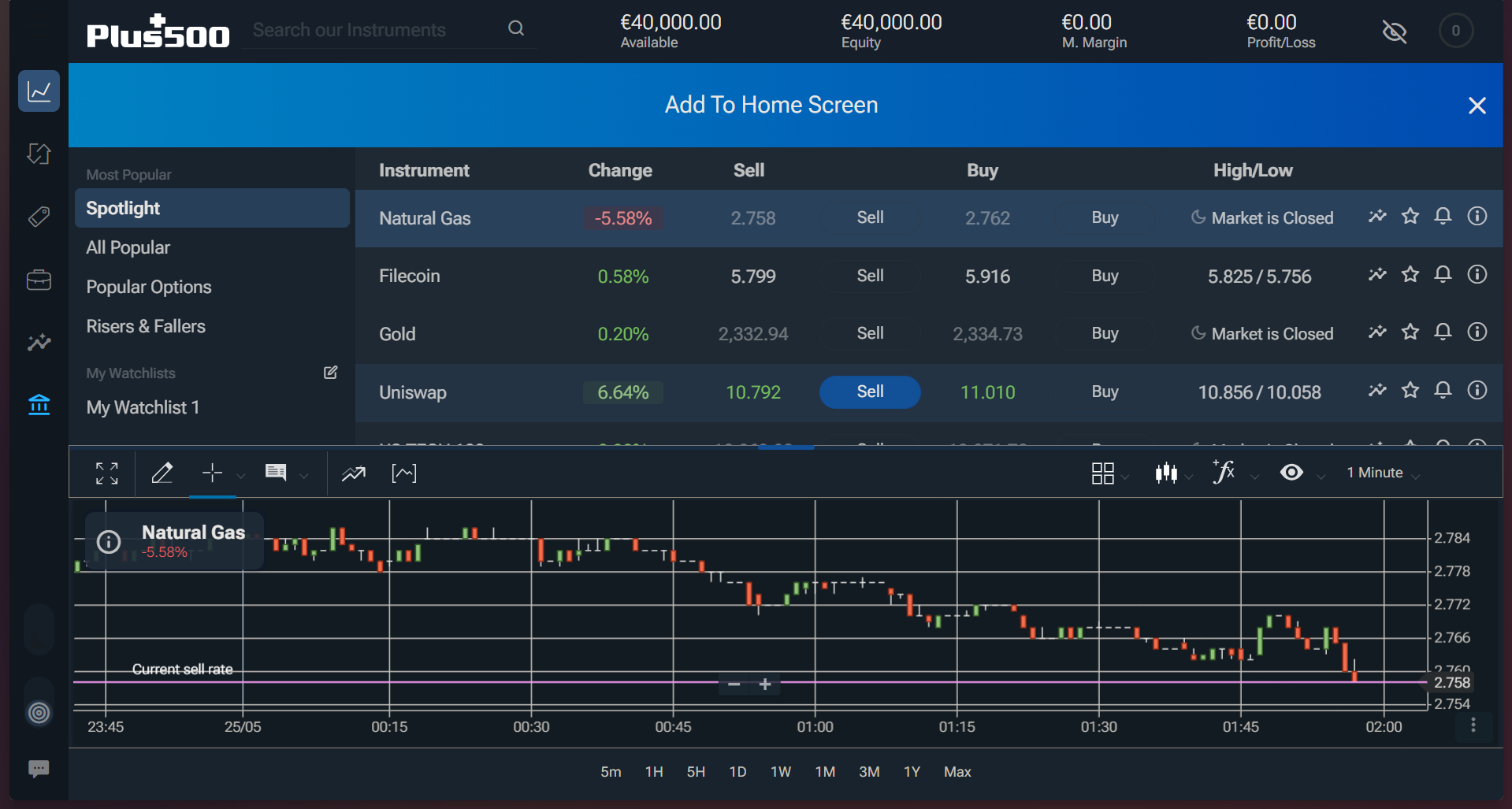This screenshot has height=809, width=1512.
Task: Open the info icon for Uniswap
Action: point(1477,391)
